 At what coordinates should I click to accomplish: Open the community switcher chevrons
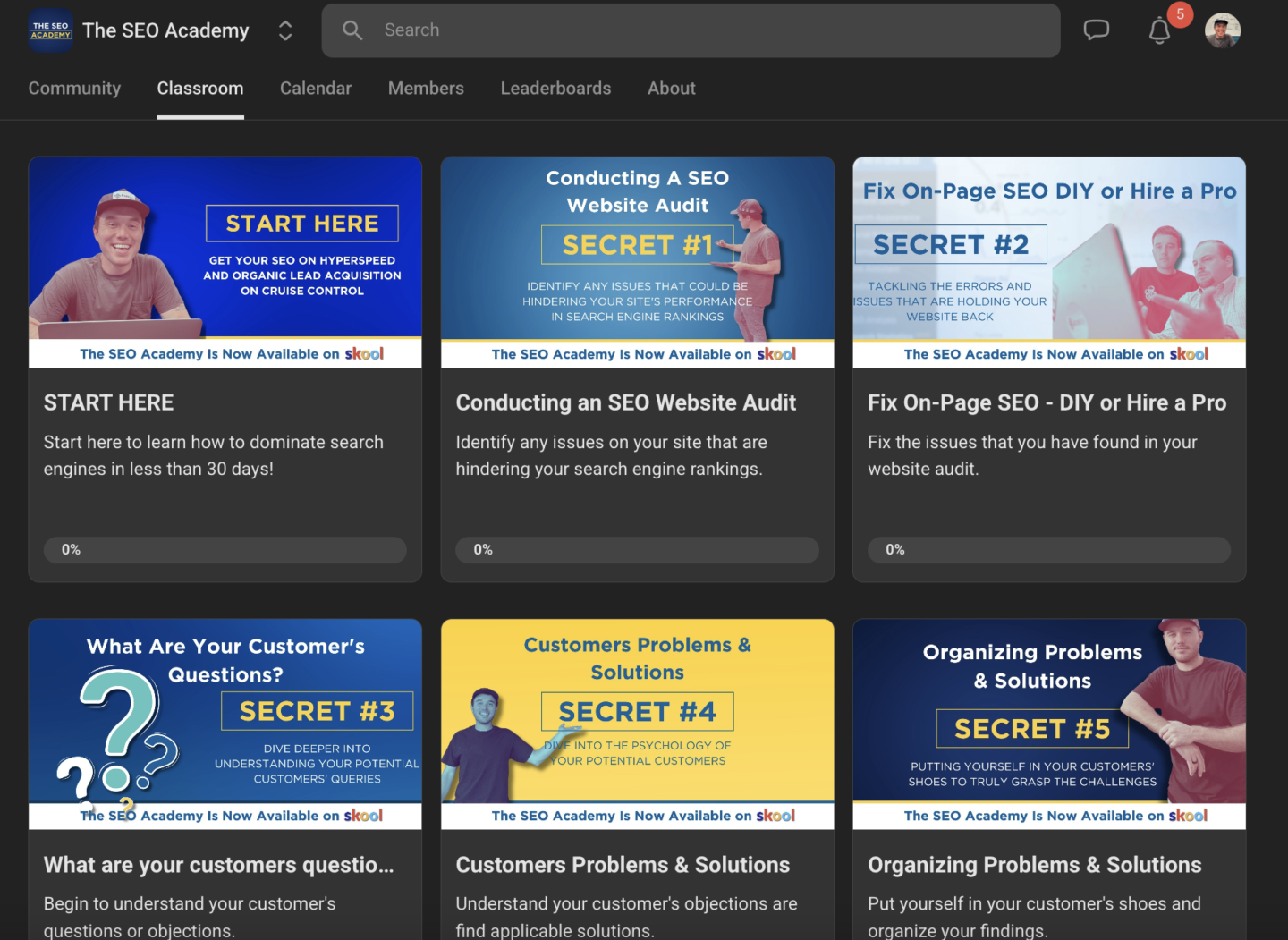click(x=285, y=30)
